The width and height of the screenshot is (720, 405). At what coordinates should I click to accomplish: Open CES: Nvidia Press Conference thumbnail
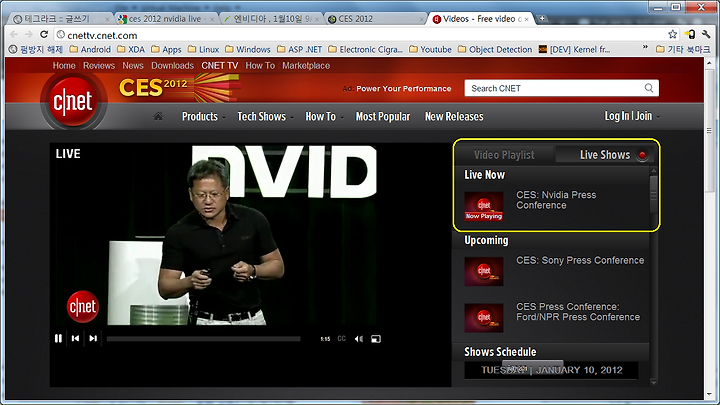pyautogui.click(x=484, y=206)
